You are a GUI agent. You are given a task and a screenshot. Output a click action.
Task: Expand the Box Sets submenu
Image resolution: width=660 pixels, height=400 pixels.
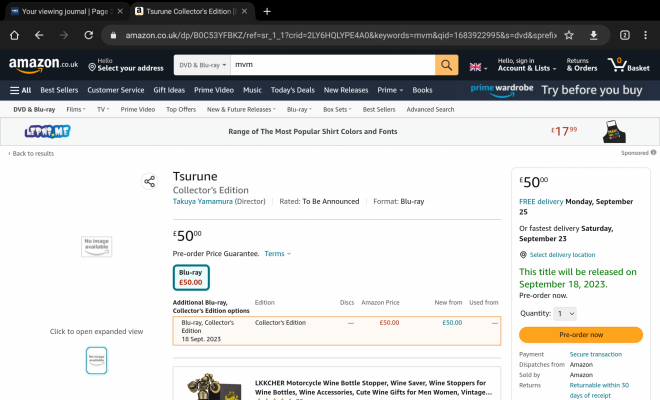pyautogui.click(x=337, y=109)
